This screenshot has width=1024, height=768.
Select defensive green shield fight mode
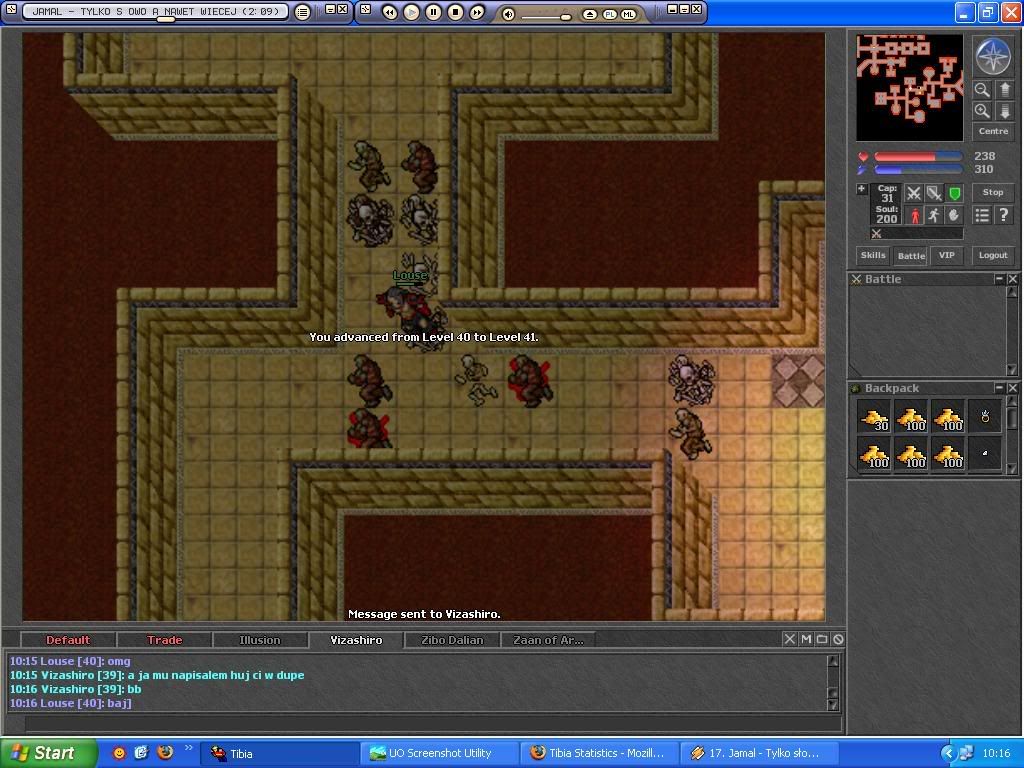click(954, 193)
